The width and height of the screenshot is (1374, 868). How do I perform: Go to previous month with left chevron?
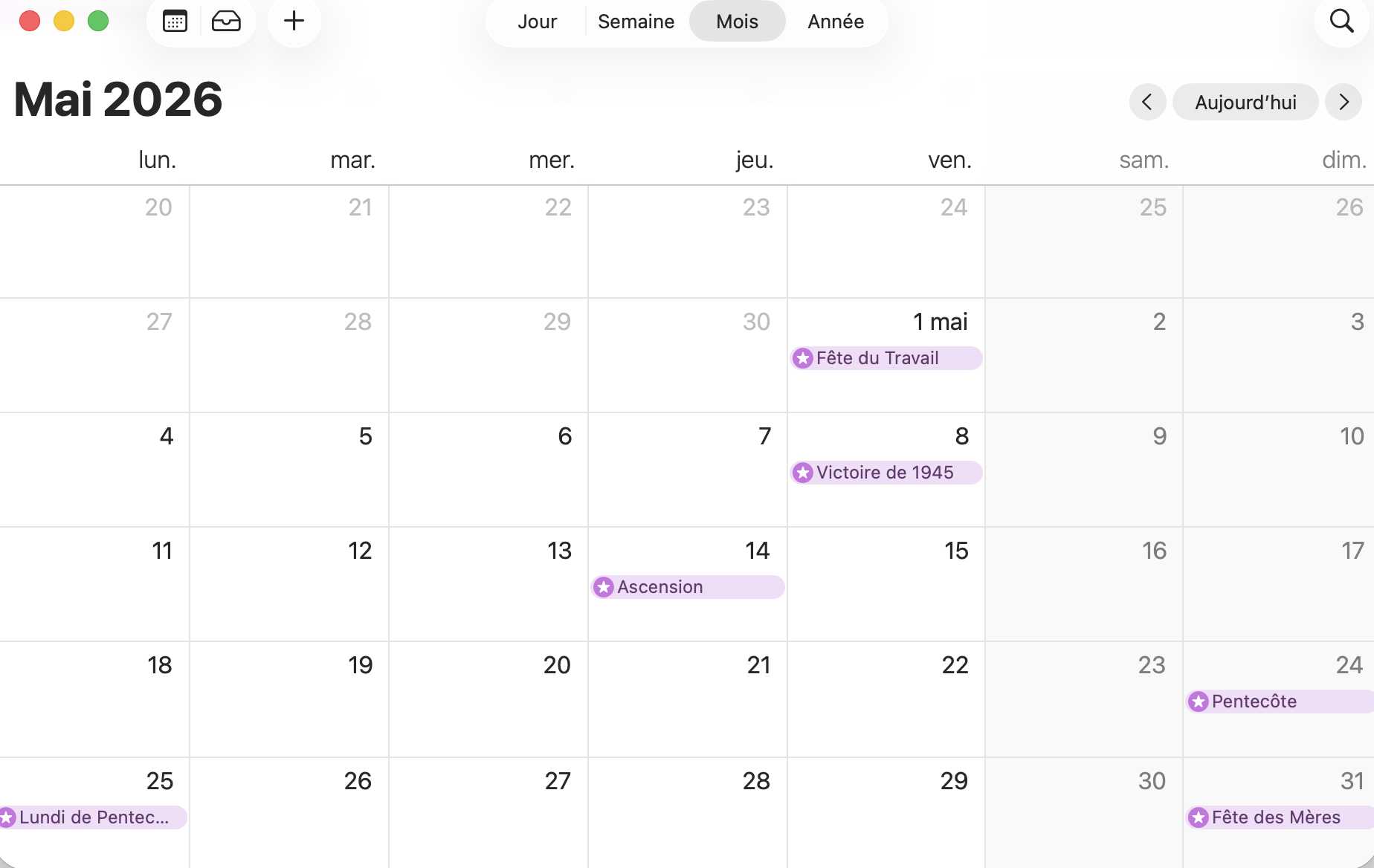(1147, 102)
